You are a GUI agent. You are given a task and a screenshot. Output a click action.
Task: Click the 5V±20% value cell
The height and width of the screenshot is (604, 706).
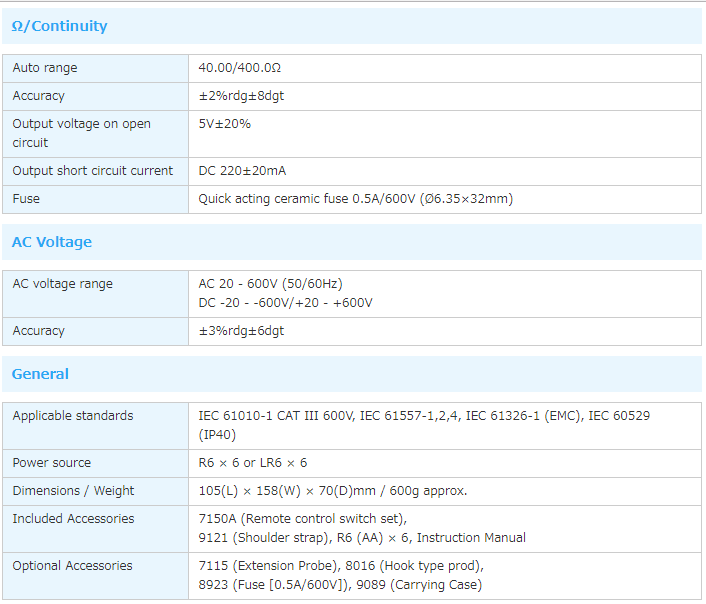click(224, 124)
